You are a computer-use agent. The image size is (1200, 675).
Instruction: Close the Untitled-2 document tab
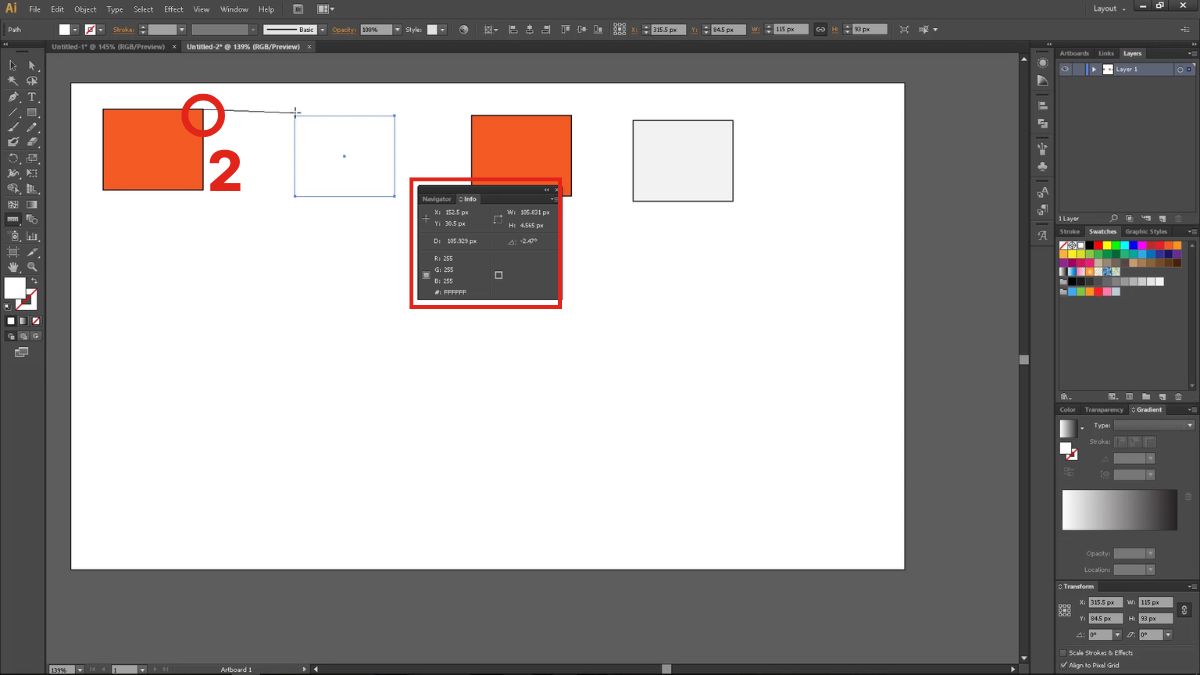pyautogui.click(x=309, y=46)
